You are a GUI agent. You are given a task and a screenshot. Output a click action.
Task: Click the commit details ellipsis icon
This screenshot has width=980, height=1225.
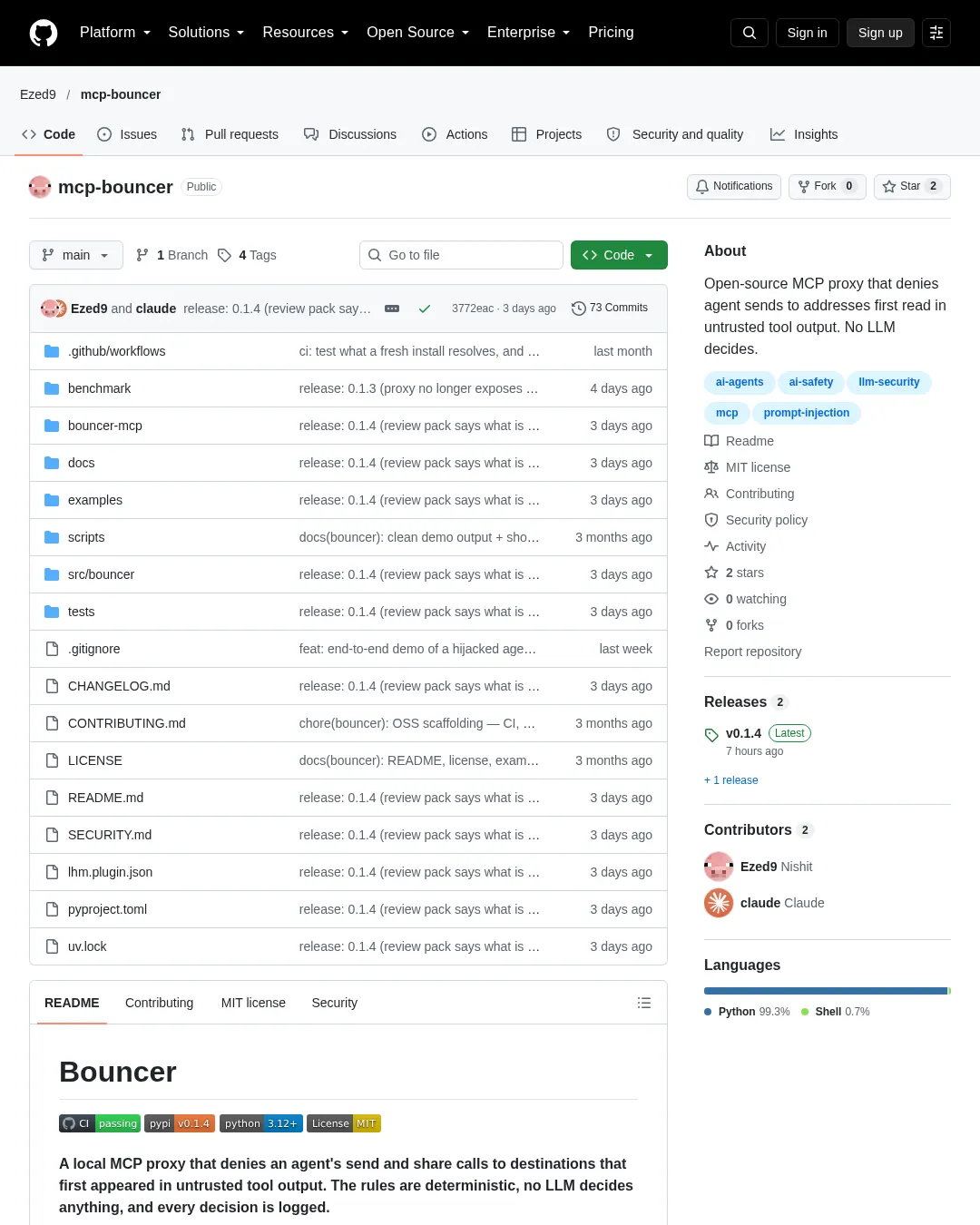tap(392, 309)
